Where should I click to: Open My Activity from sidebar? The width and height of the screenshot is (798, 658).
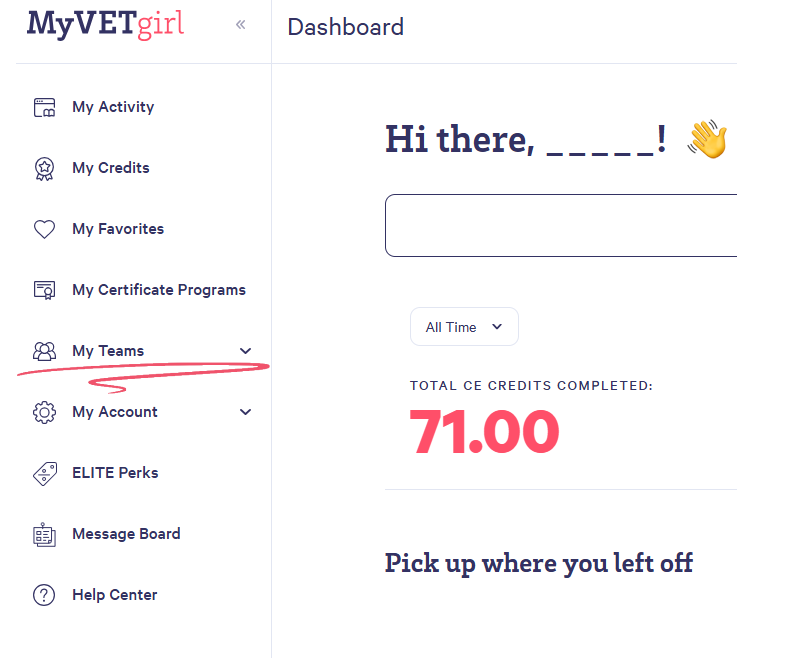pos(113,107)
